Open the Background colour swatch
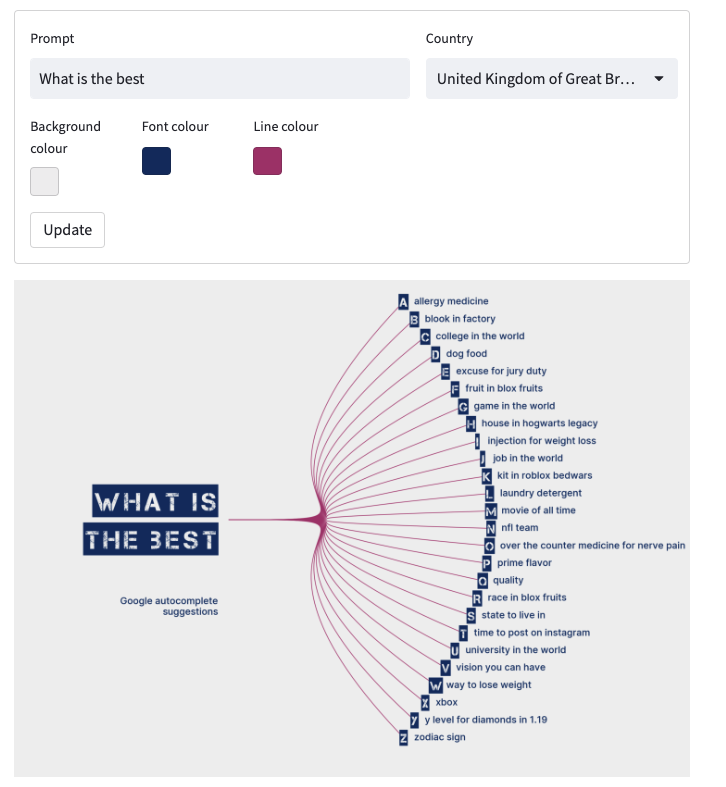Screen dimensions: 726x787 [x=45, y=181]
